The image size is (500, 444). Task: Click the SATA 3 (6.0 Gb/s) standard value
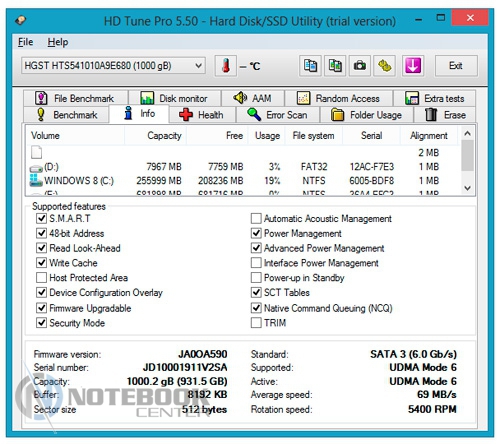(413, 354)
